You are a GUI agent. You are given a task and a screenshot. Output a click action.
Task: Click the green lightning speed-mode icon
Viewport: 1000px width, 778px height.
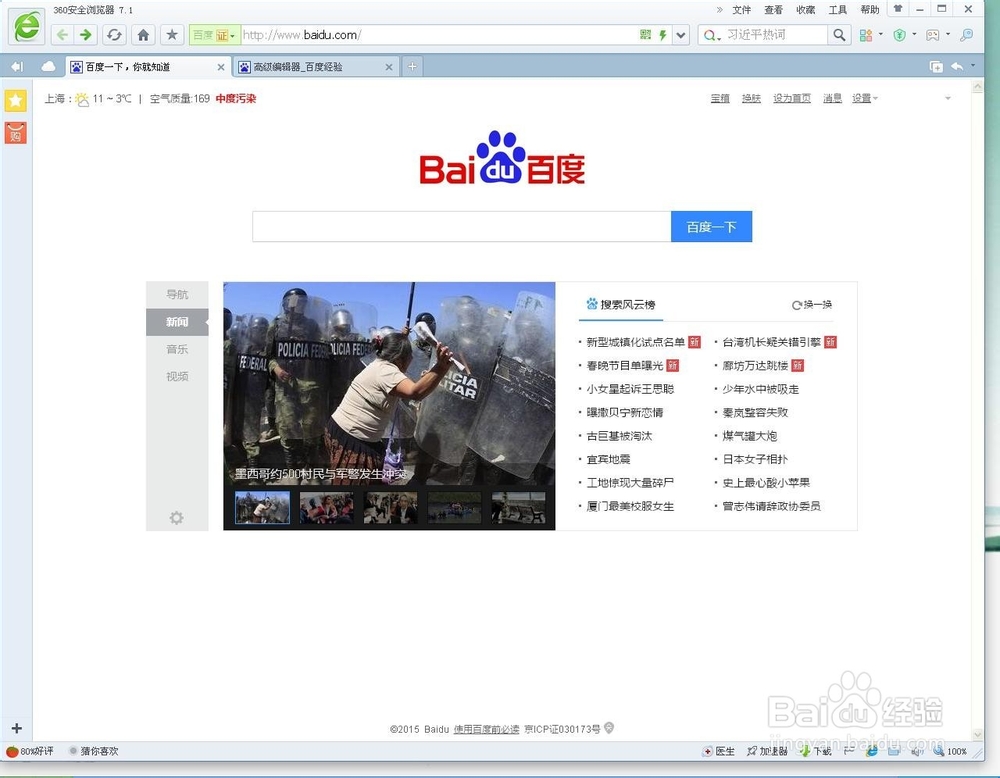click(663, 34)
